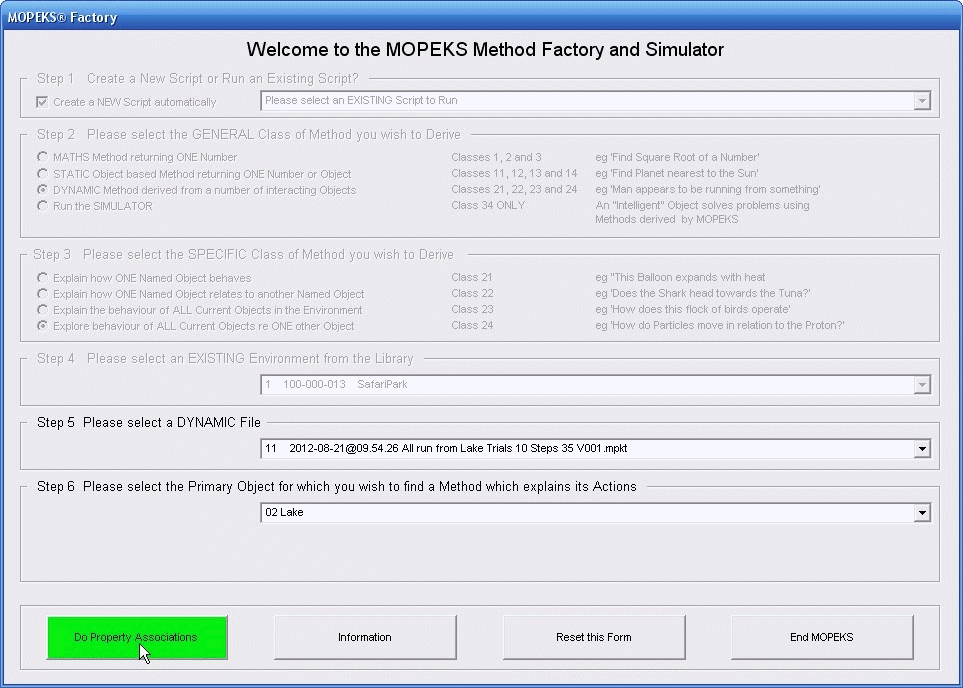
Task: Click Do Property Associations button
Action: [137, 638]
